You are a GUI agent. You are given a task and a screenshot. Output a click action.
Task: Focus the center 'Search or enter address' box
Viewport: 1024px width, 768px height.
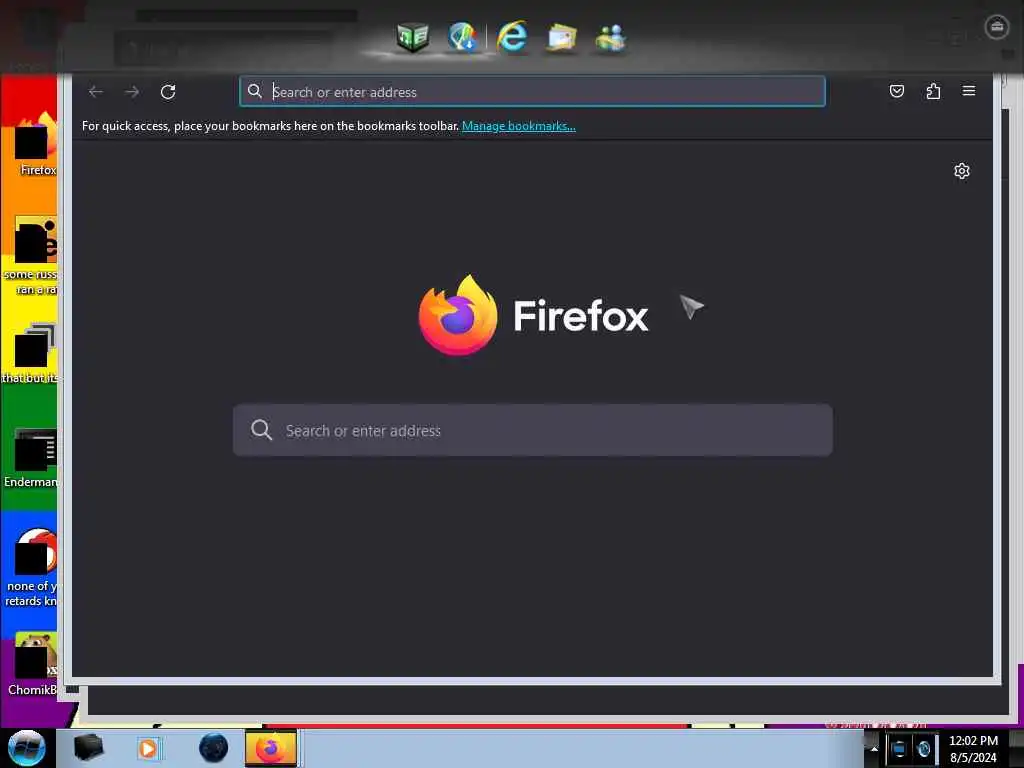point(532,430)
